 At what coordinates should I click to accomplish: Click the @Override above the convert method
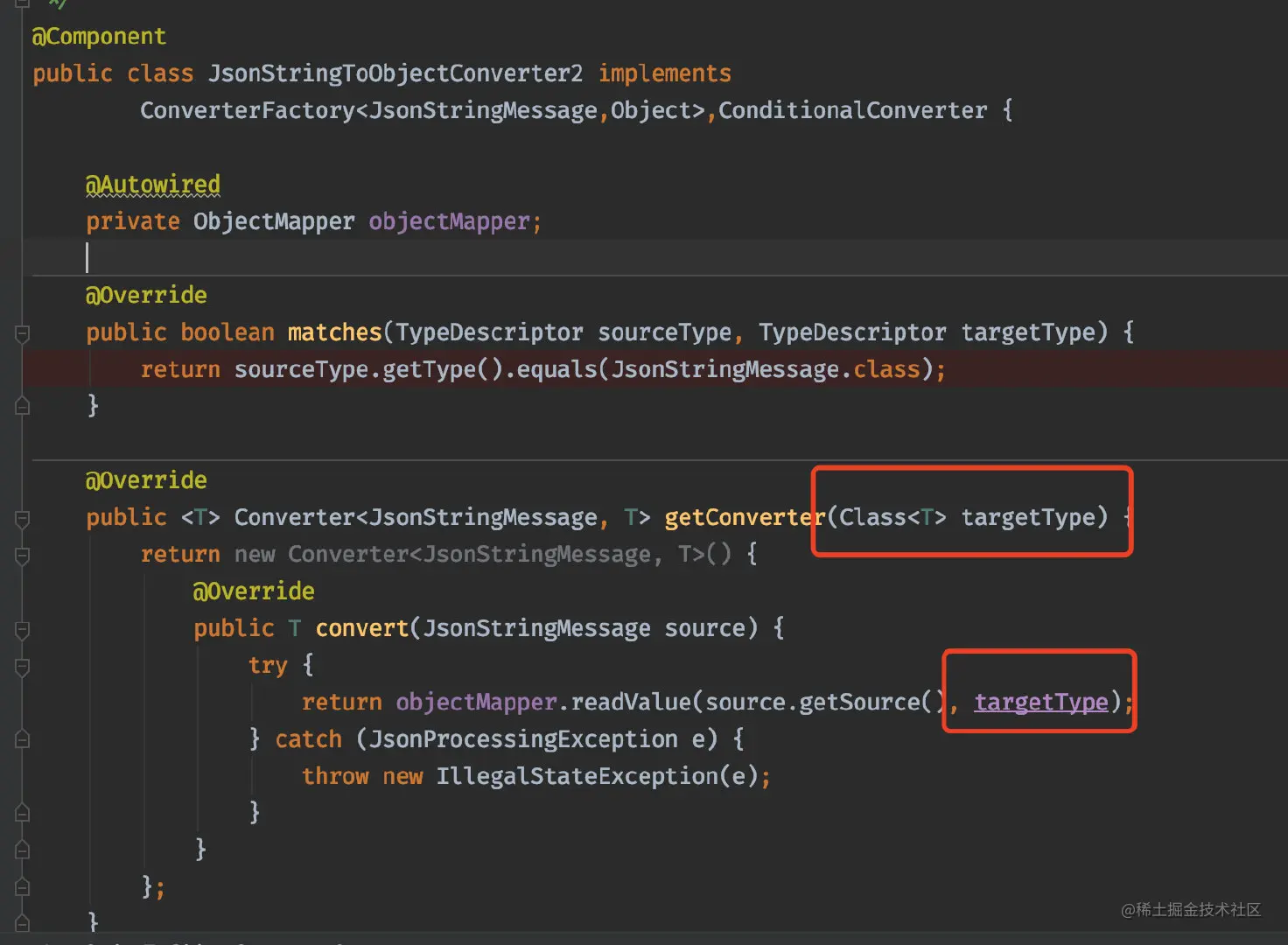254,591
